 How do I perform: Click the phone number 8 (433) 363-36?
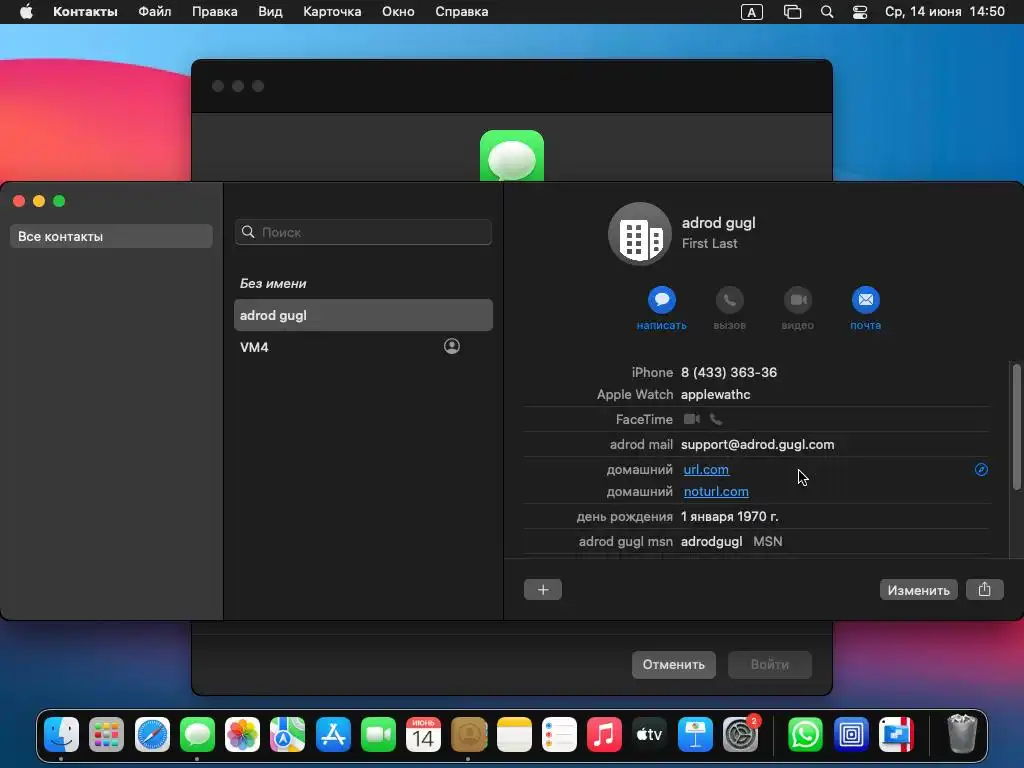729,372
